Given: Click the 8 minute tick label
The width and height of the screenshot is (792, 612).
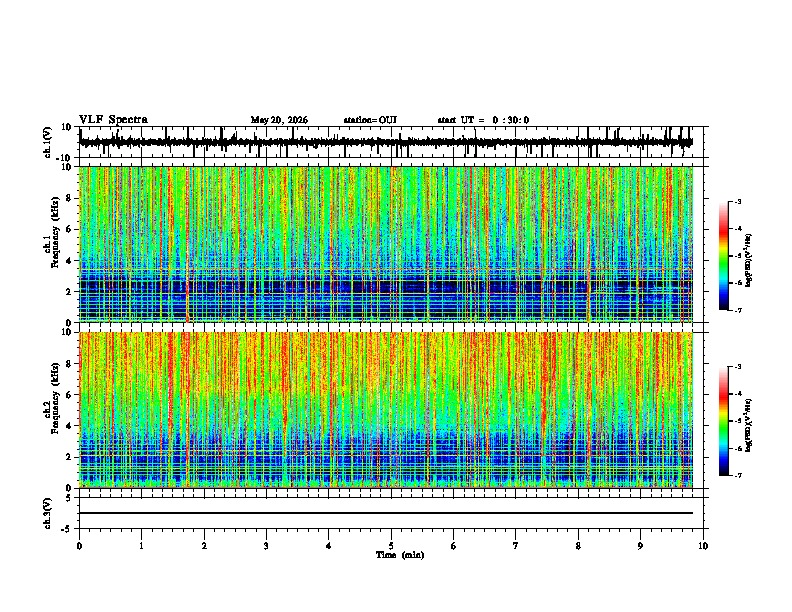Looking at the screenshot, I should tap(578, 546).
